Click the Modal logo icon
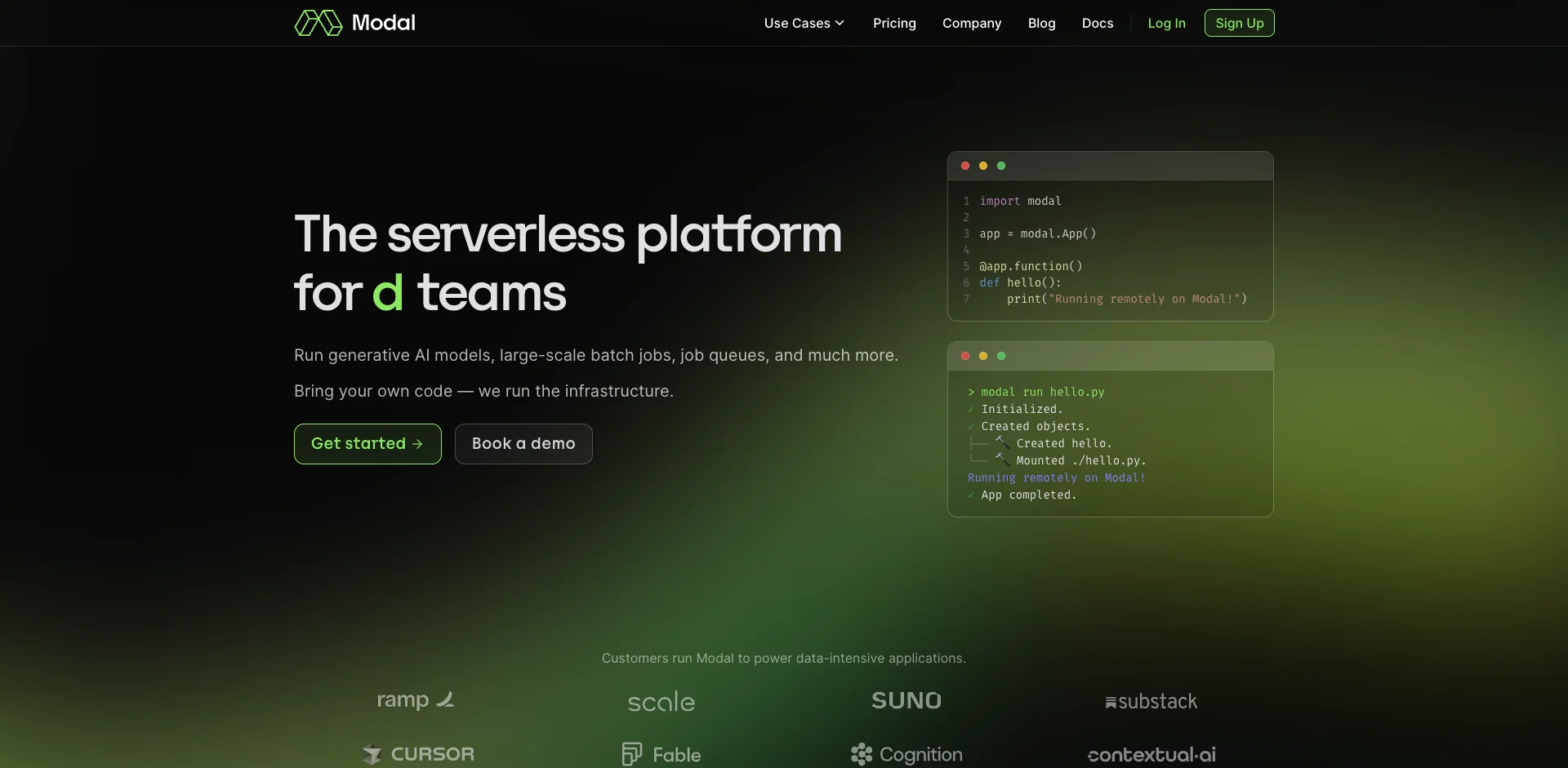 tap(318, 23)
